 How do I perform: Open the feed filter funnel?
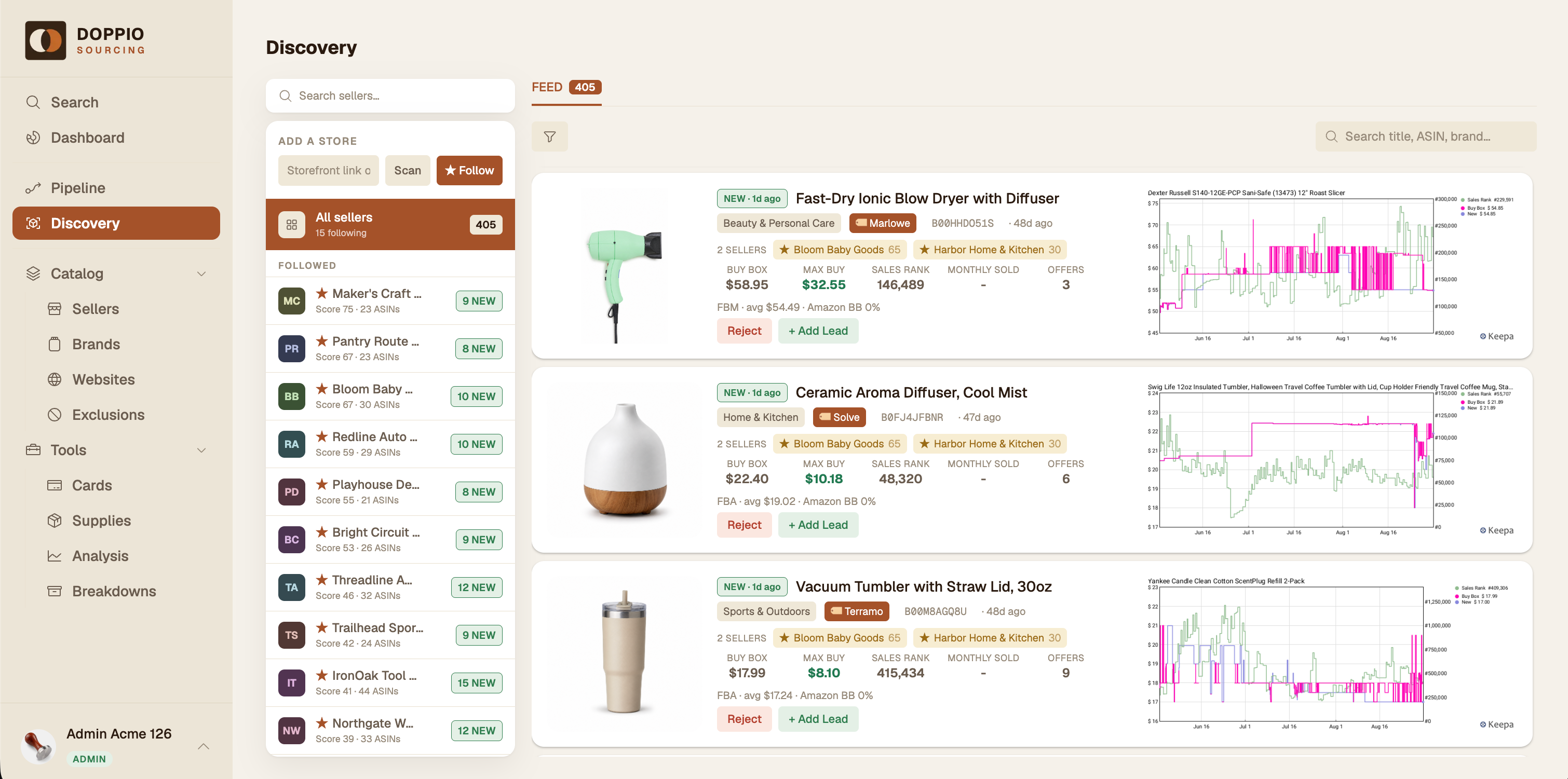[549, 137]
